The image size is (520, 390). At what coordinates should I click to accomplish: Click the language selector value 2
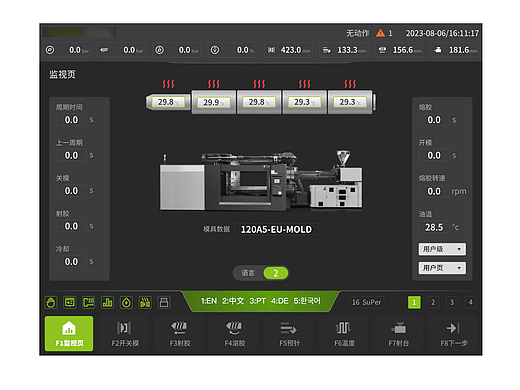[x=276, y=273]
